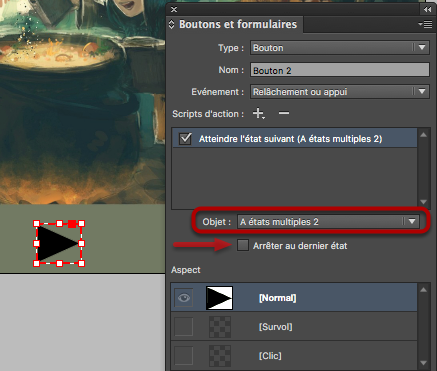This screenshot has width=437, height=371.
Task: Click down arrow in actions list scrollbar
Action: pyautogui.click(x=423, y=202)
